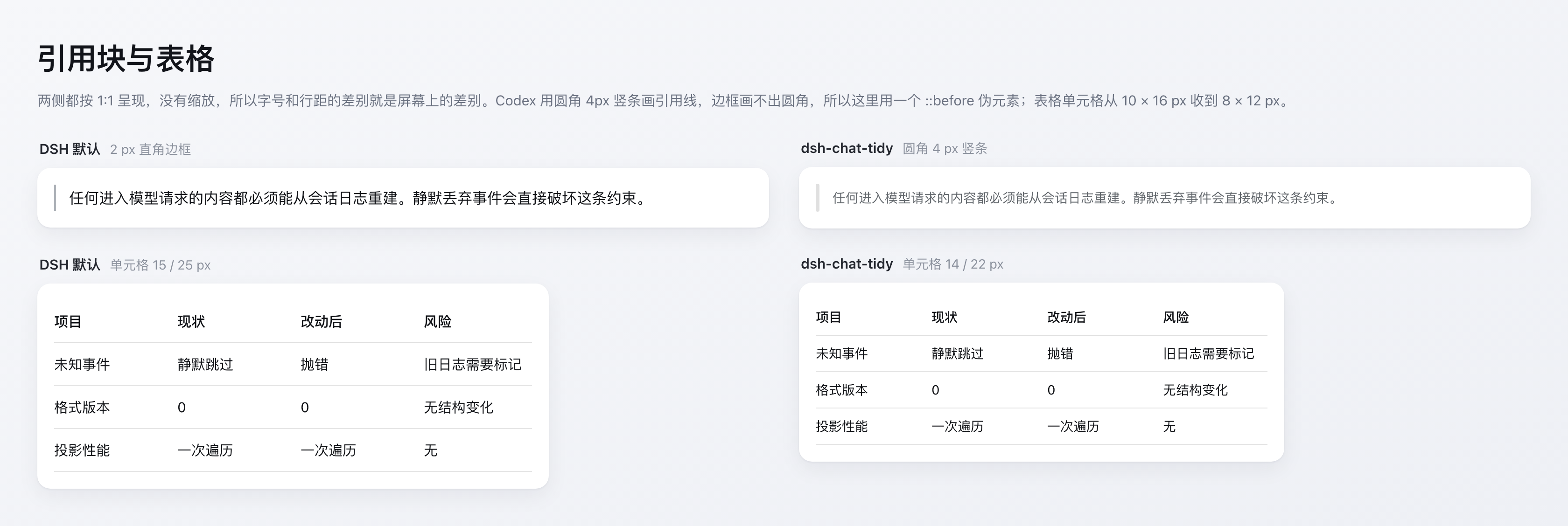Select the 抛错 cell in the DSH 默认 table
The height and width of the screenshot is (526, 1568).
(x=315, y=364)
